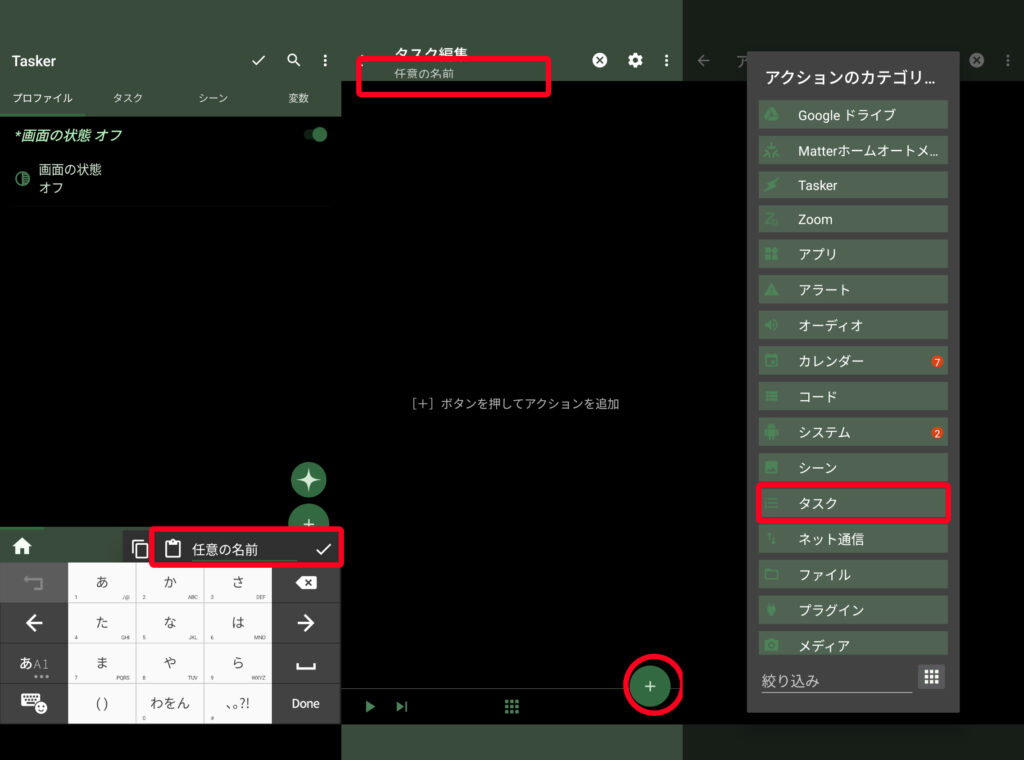Image resolution: width=1024 pixels, height=760 pixels.
Task: Confirm the name with the checkmark
Action: point(322,549)
